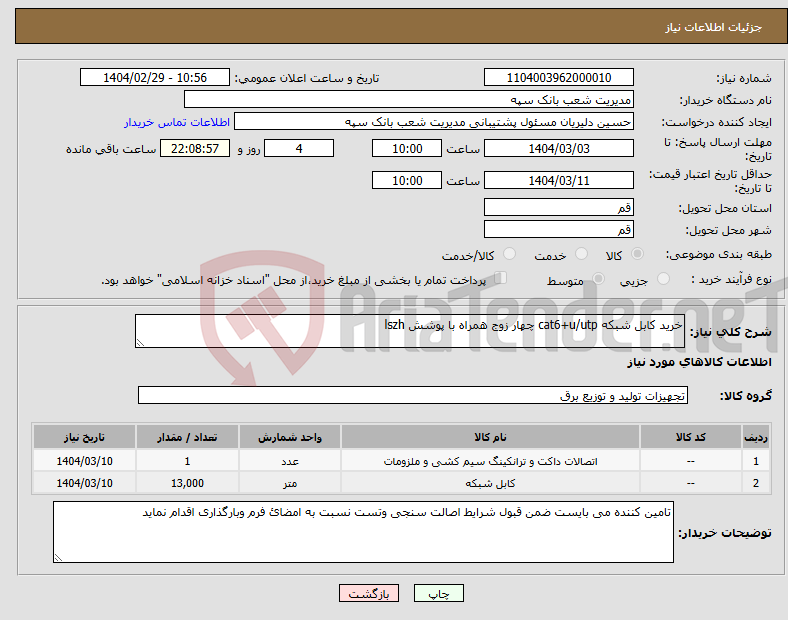Click the توضیحات خریدار label
The width and height of the screenshot is (788, 620).
pos(725,533)
